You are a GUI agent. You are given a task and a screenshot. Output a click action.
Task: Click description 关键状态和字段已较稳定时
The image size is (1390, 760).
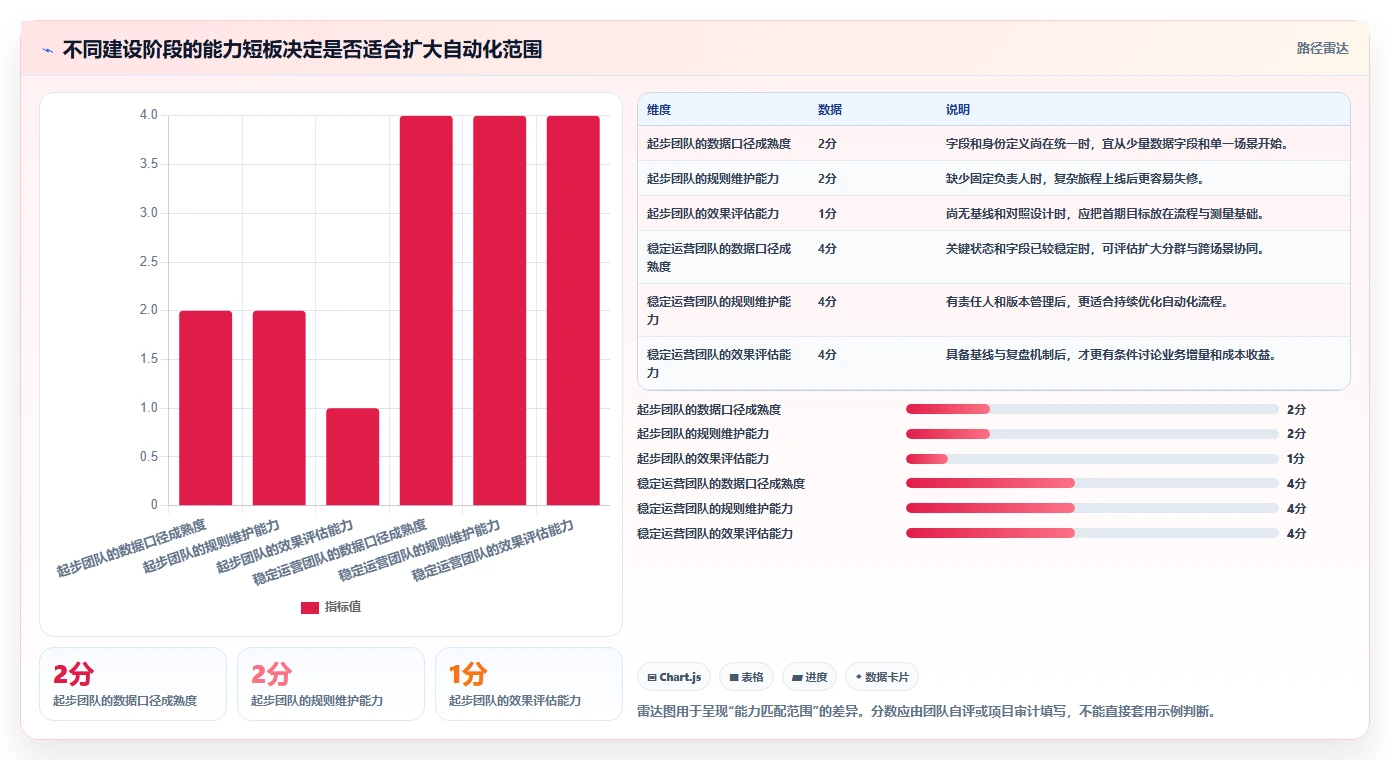tap(1104, 249)
